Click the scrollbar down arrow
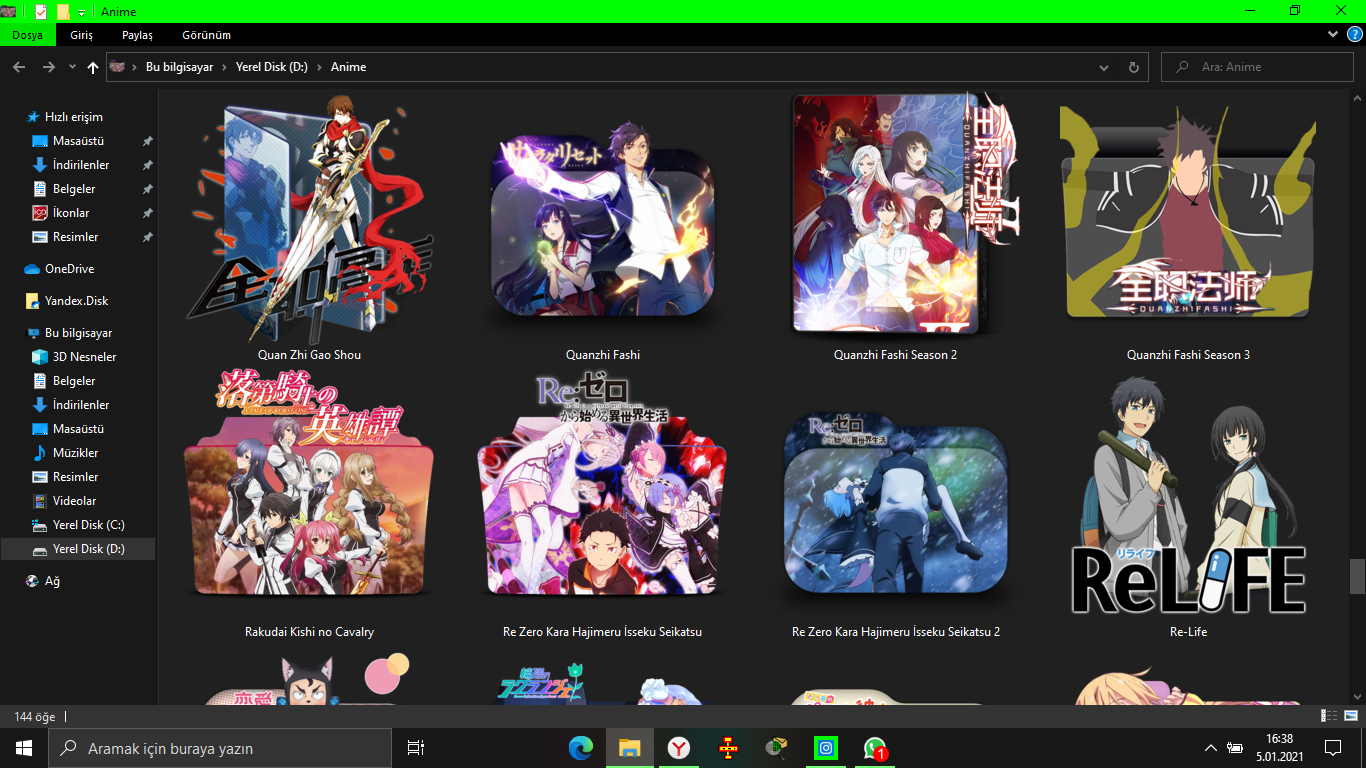Viewport: 1366px width, 768px height. point(1357,696)
